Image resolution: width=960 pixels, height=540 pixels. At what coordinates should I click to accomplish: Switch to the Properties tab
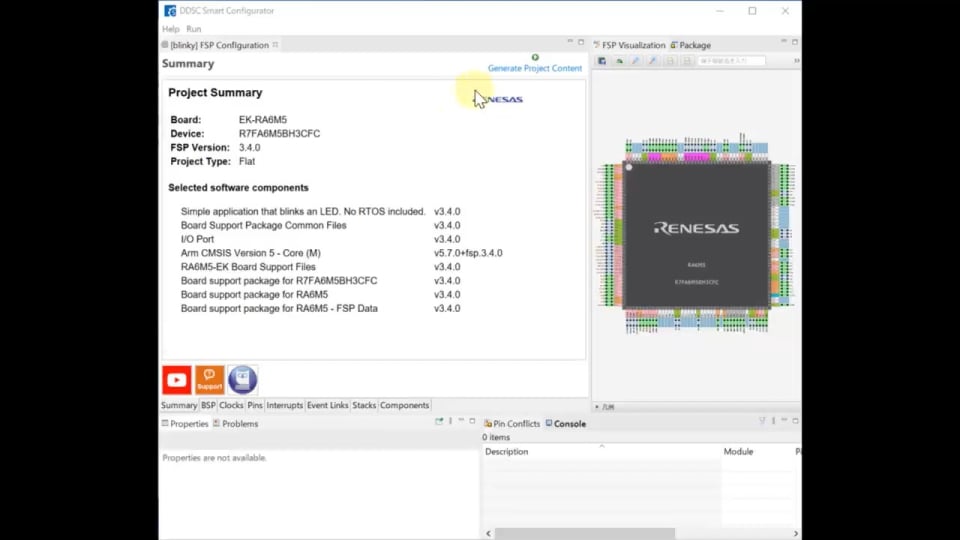pos(185,424)
